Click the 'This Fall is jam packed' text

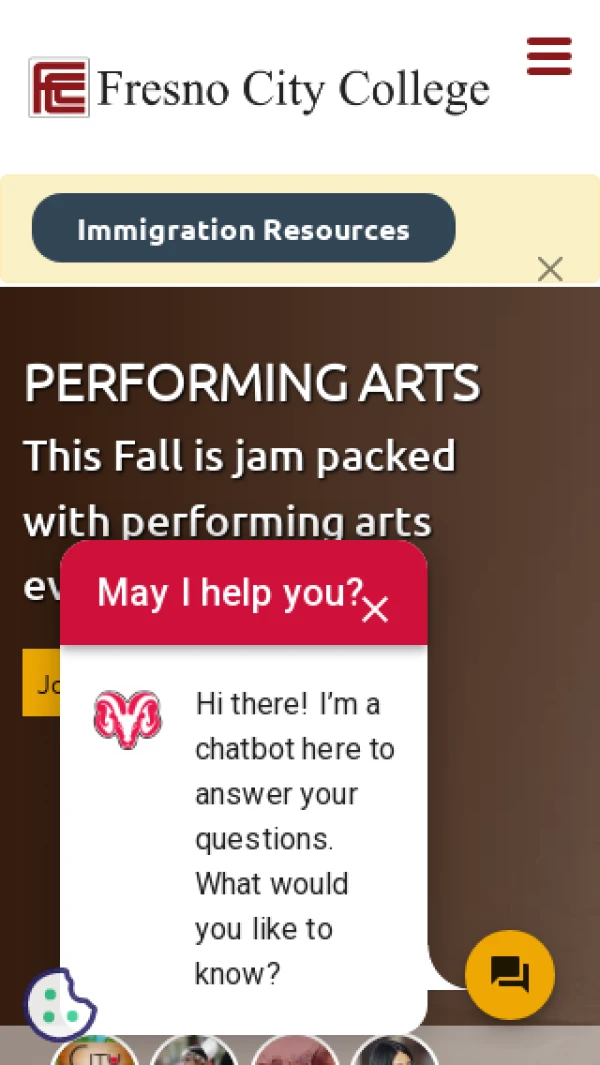[240, 455]
